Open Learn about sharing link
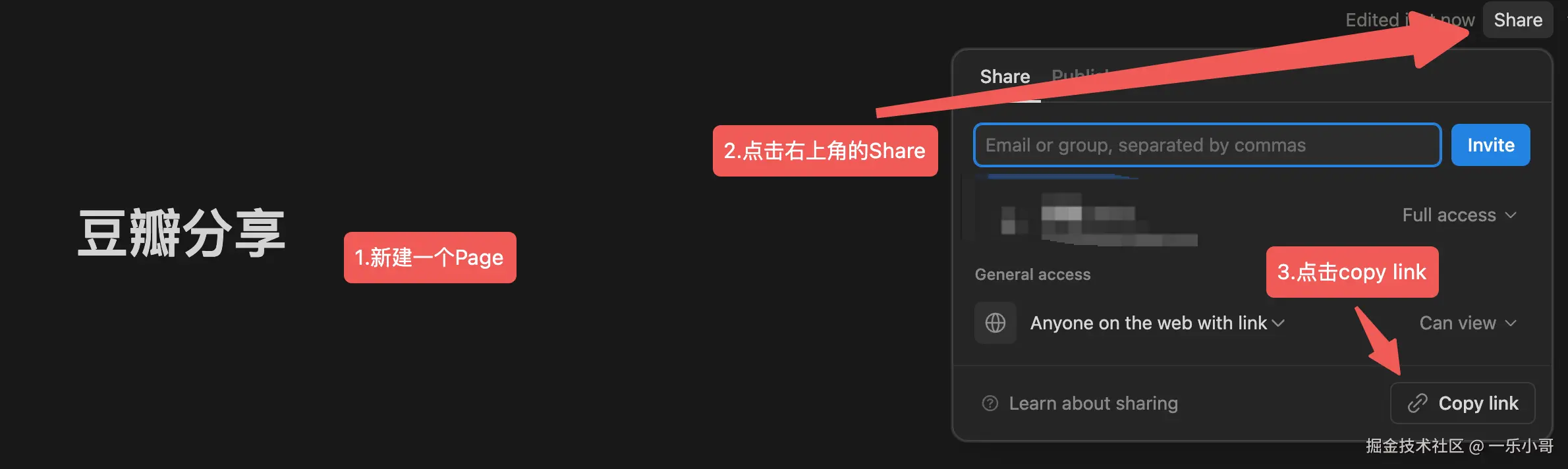This screenshot has width=1568, height=469. click(x=1093, y=403)
